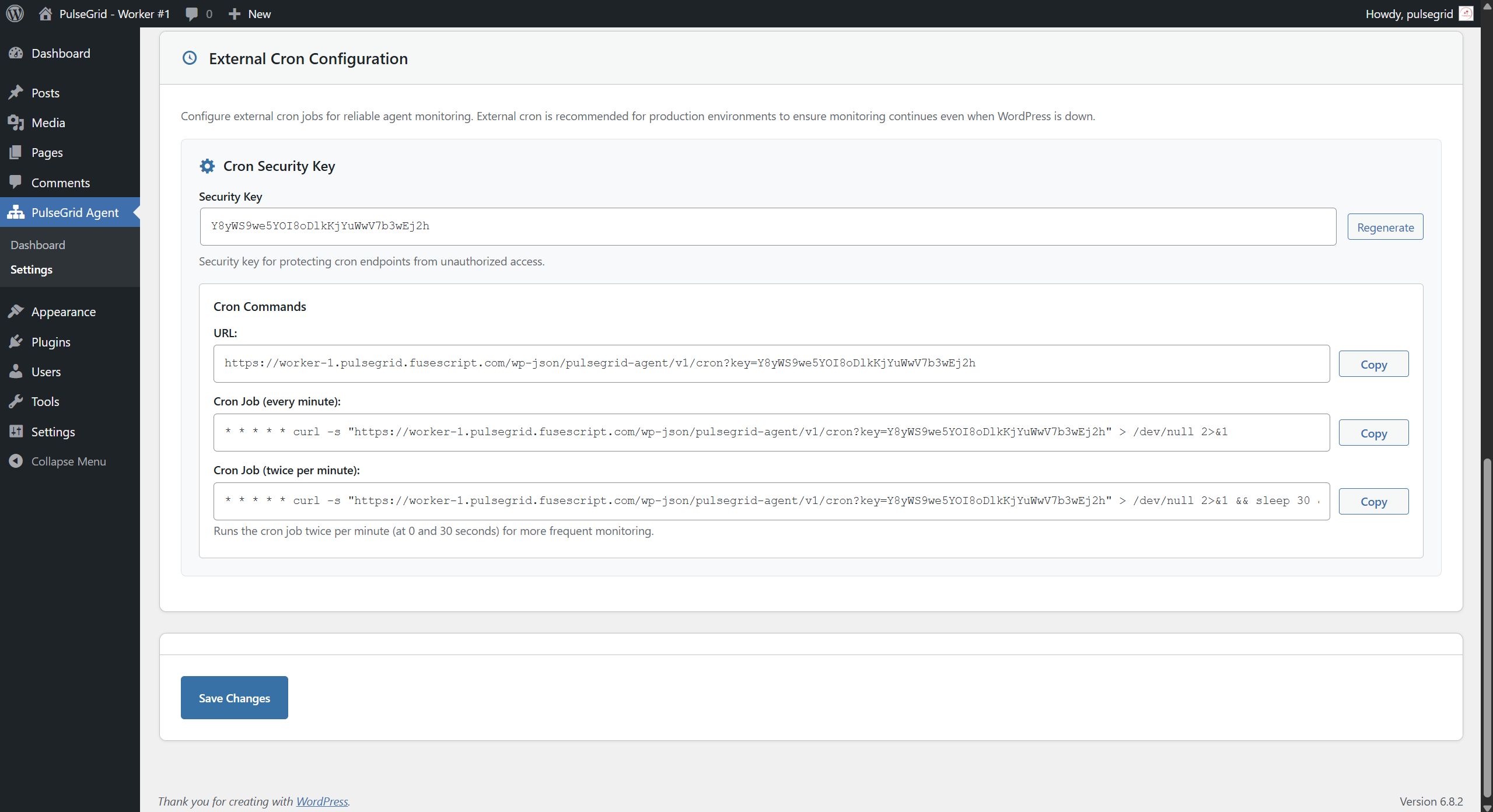The width and height of the screenshot is (1493, 812).
Task: Open Media library icon in sidebar
Action: pyautogui.click(x=16, y=123)
